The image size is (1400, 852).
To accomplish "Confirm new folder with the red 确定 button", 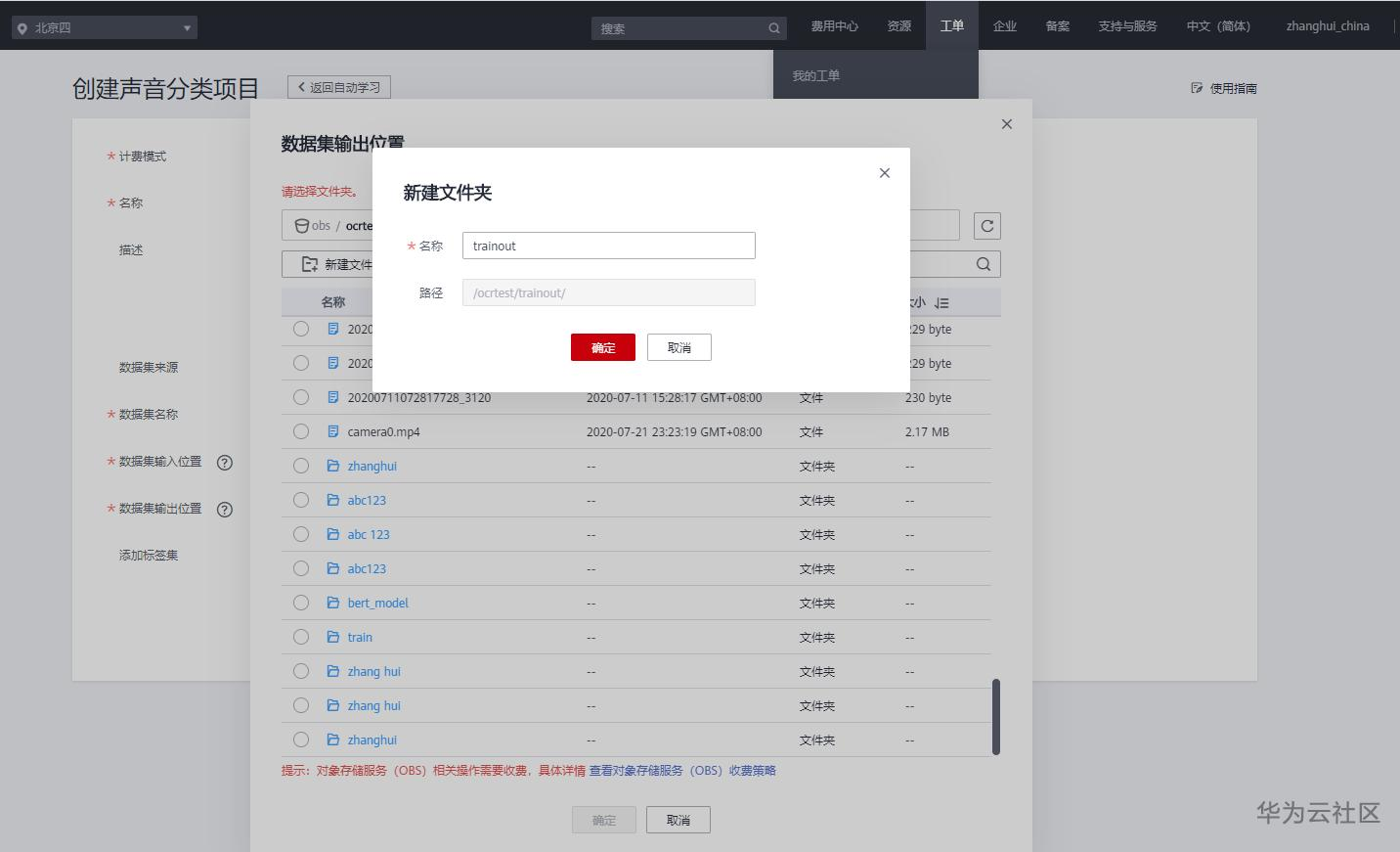I will pyautogui.click(x=603, y=347).
